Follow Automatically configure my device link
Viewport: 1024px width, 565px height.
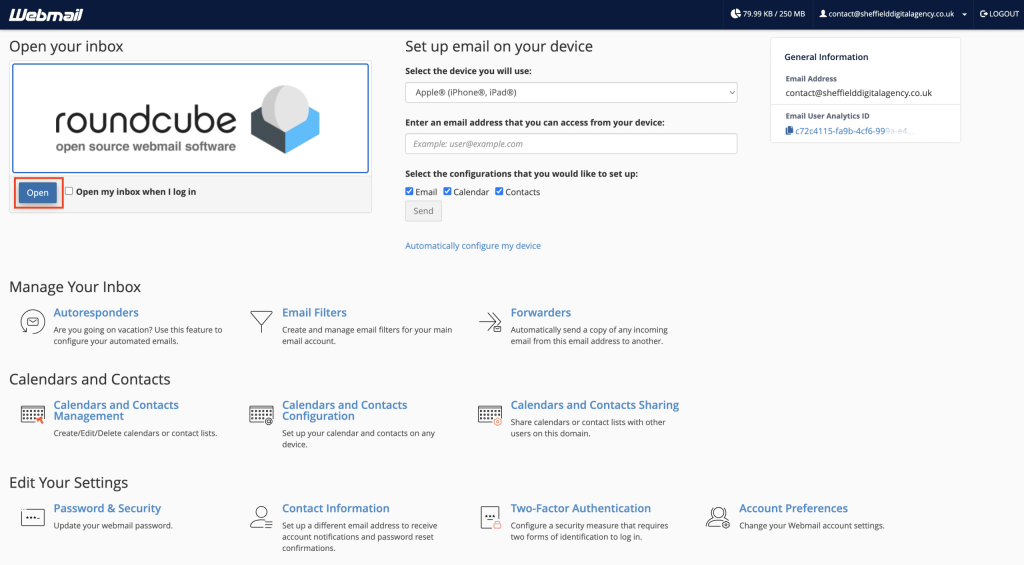(x=473, y=246)
